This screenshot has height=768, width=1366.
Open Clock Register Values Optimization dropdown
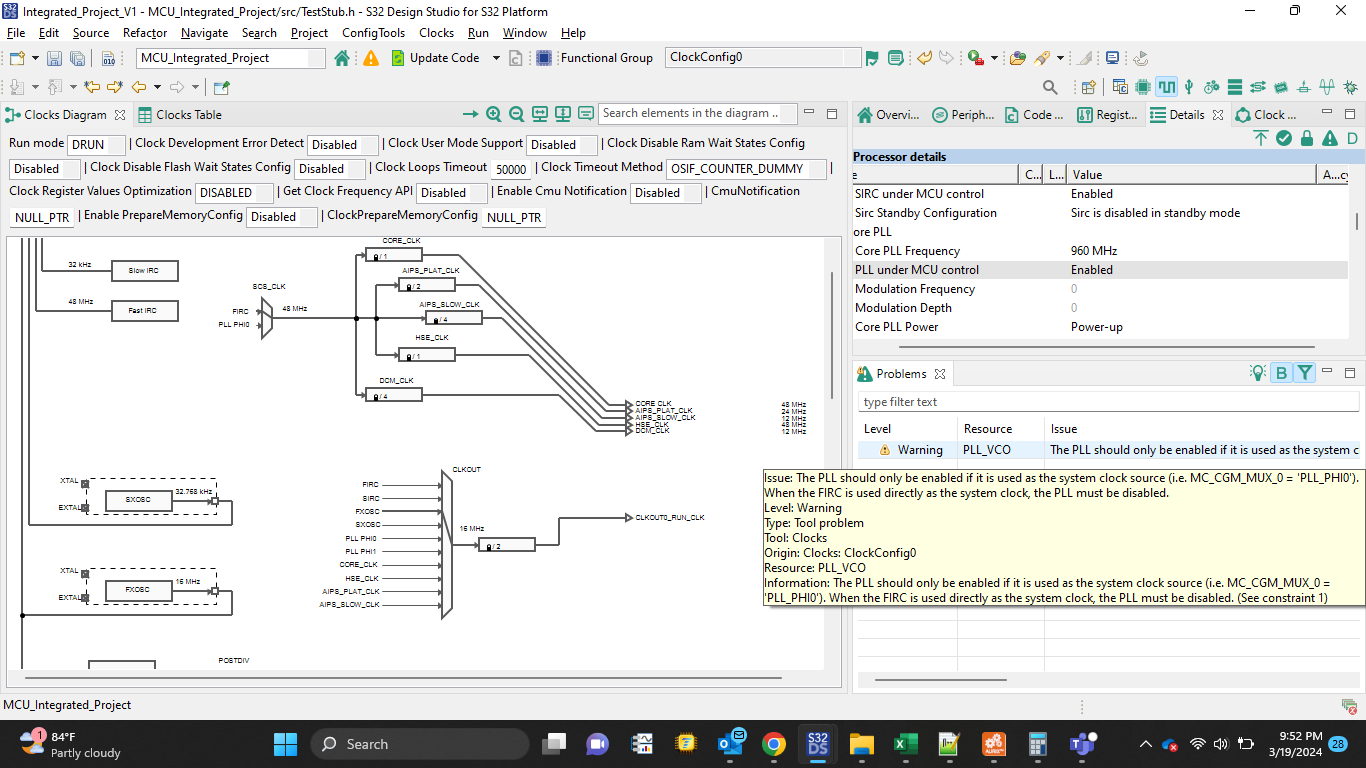click(x=235, y=193)
